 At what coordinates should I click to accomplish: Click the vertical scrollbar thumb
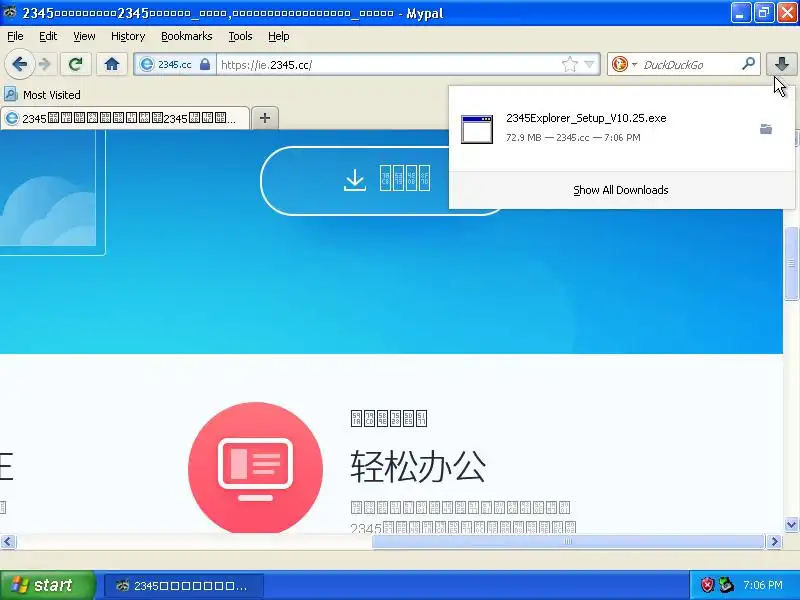(x=791, y=263)
